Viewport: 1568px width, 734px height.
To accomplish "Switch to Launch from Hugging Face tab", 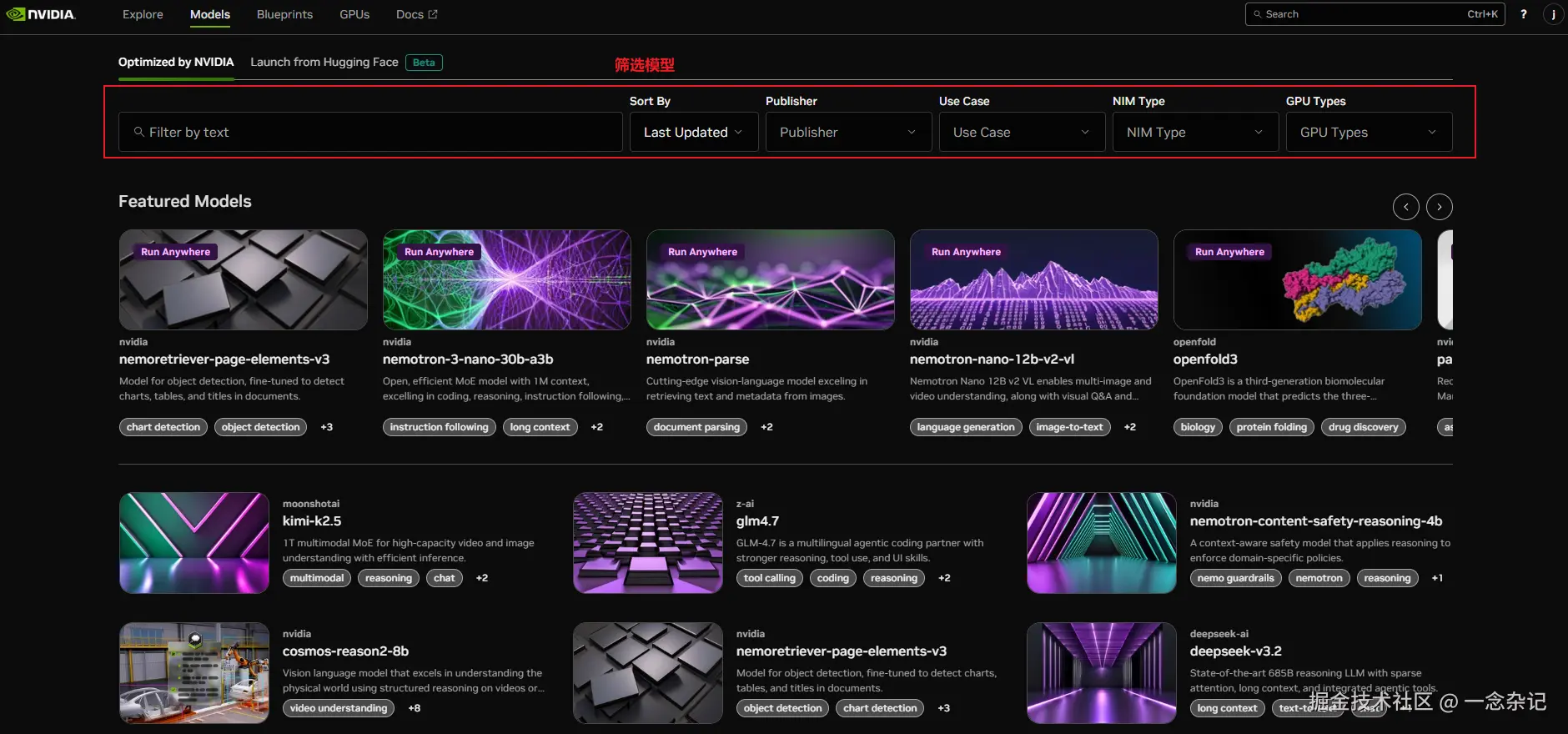I will point(324,62).
